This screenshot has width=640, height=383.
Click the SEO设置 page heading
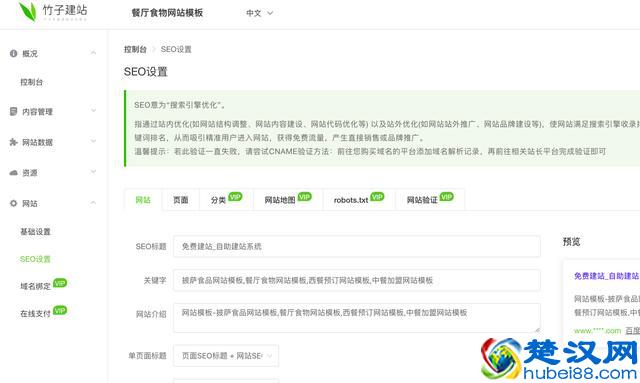pyautogui.click(x=146, y=72)
